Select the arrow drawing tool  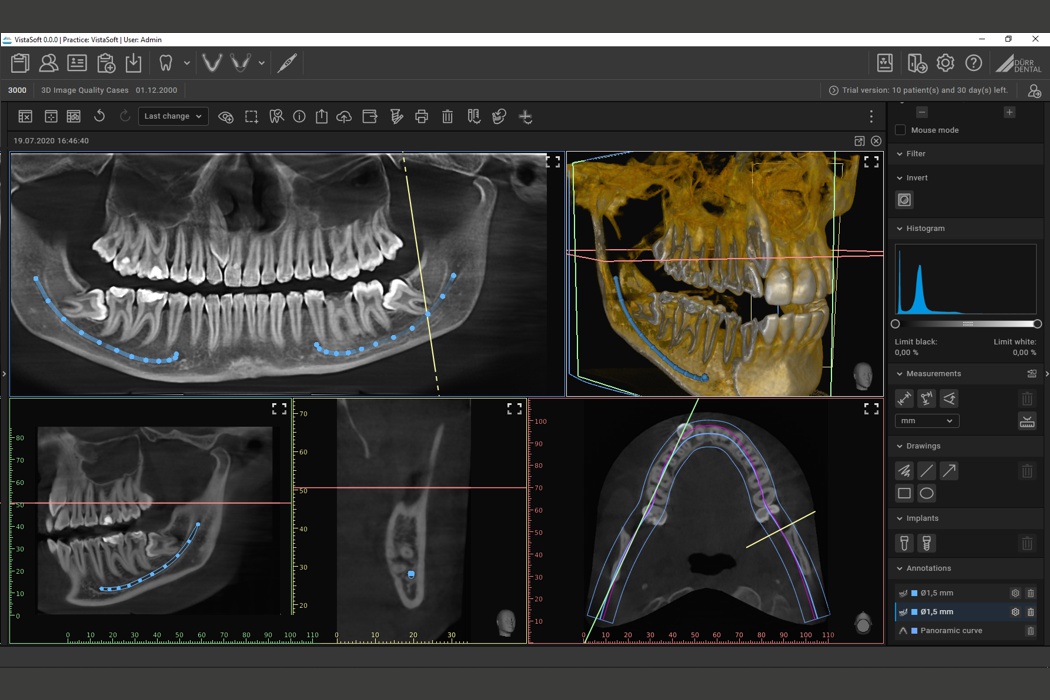pos(949,471)
